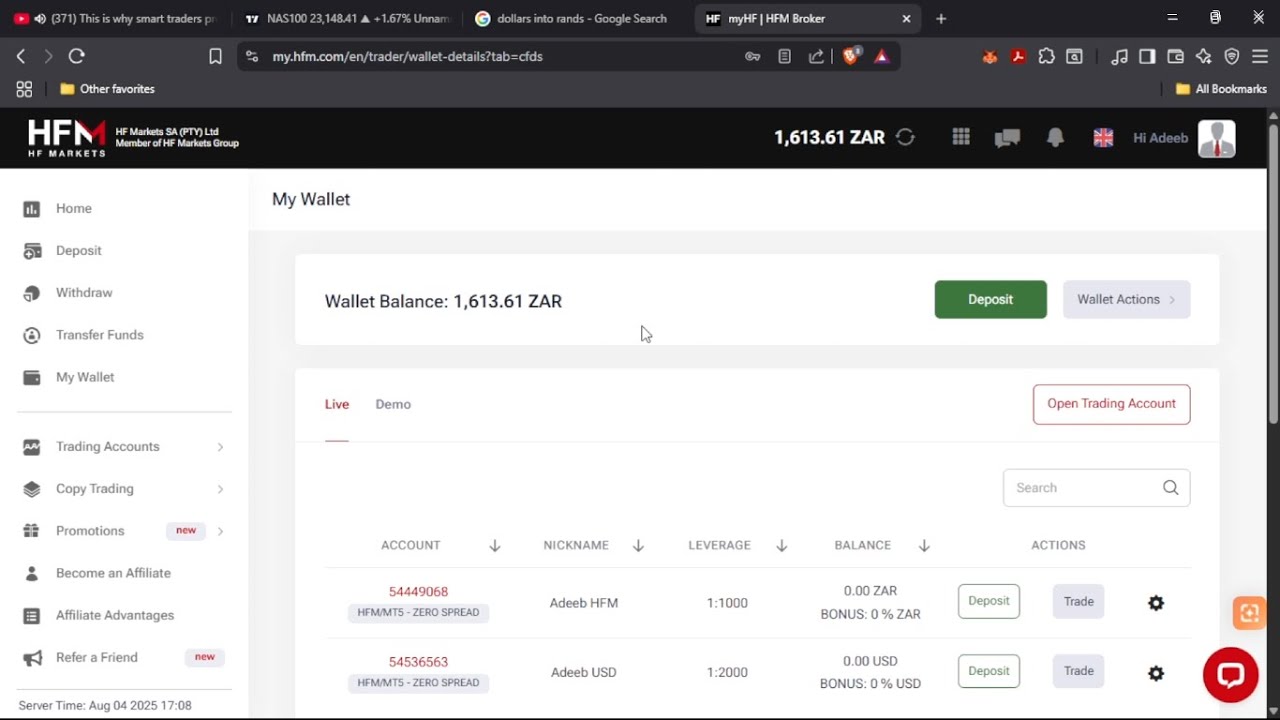Open a new browser tab
The width and height of the screenshot is (1280, 720).
[941, 18]
